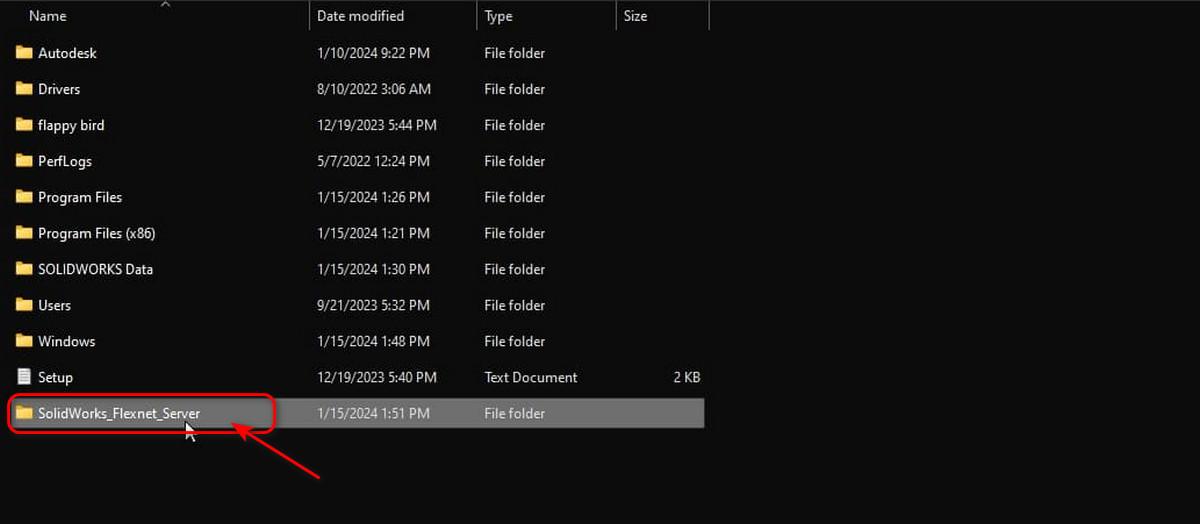
Task: Select the PerfLogs folder icon
Action: 25,161
